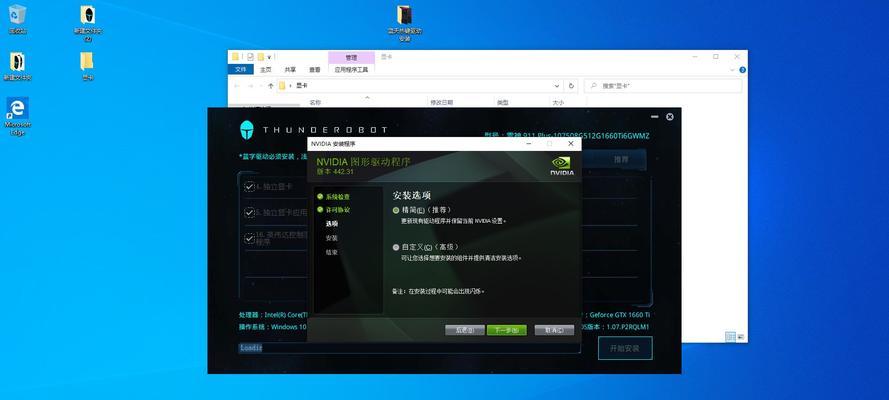889x400 pixels.
Task: Click the 推荐 button in Thunderobot window
Action: (x=621, y=160)
